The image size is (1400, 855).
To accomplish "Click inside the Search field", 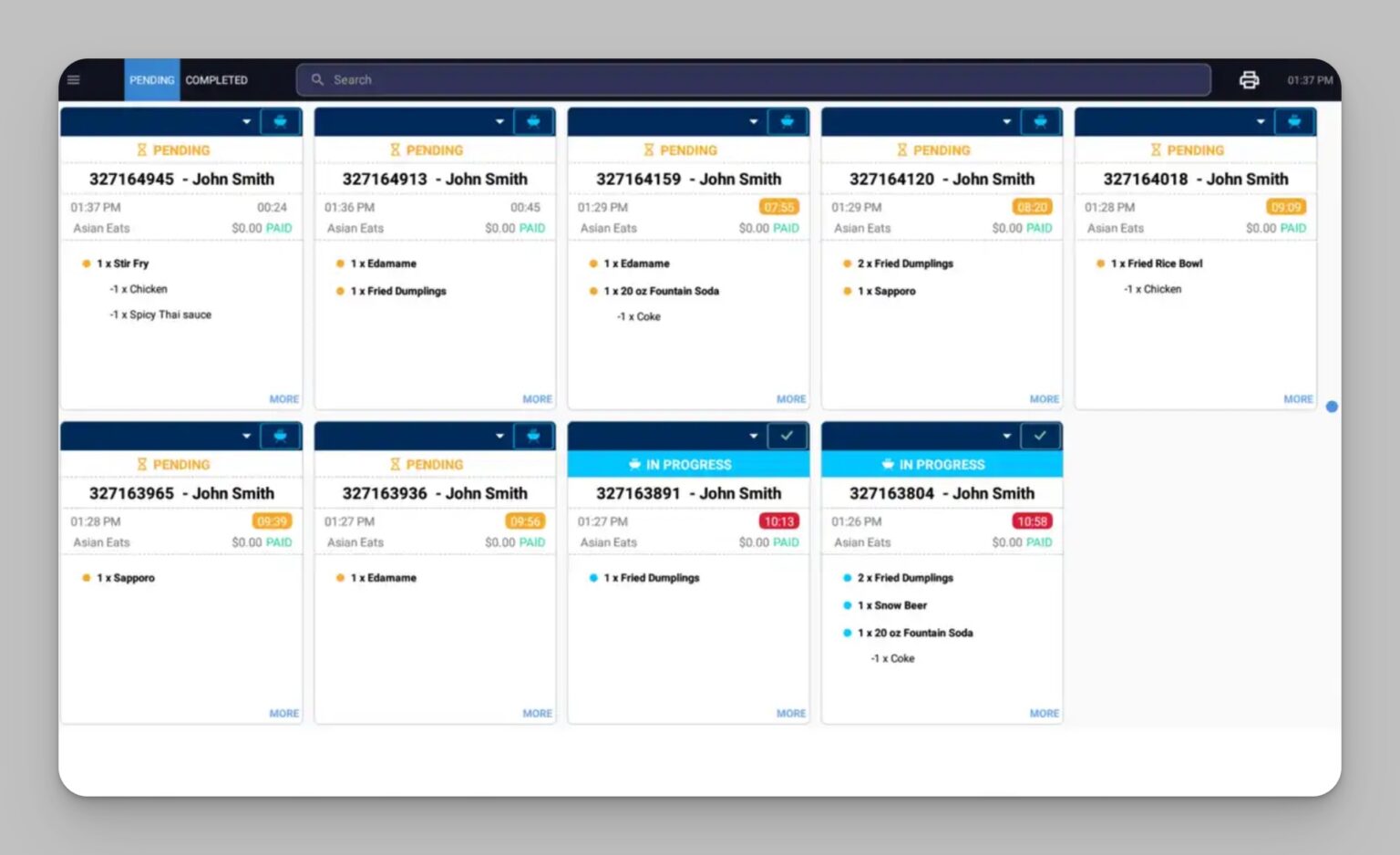I will point(638,79).
